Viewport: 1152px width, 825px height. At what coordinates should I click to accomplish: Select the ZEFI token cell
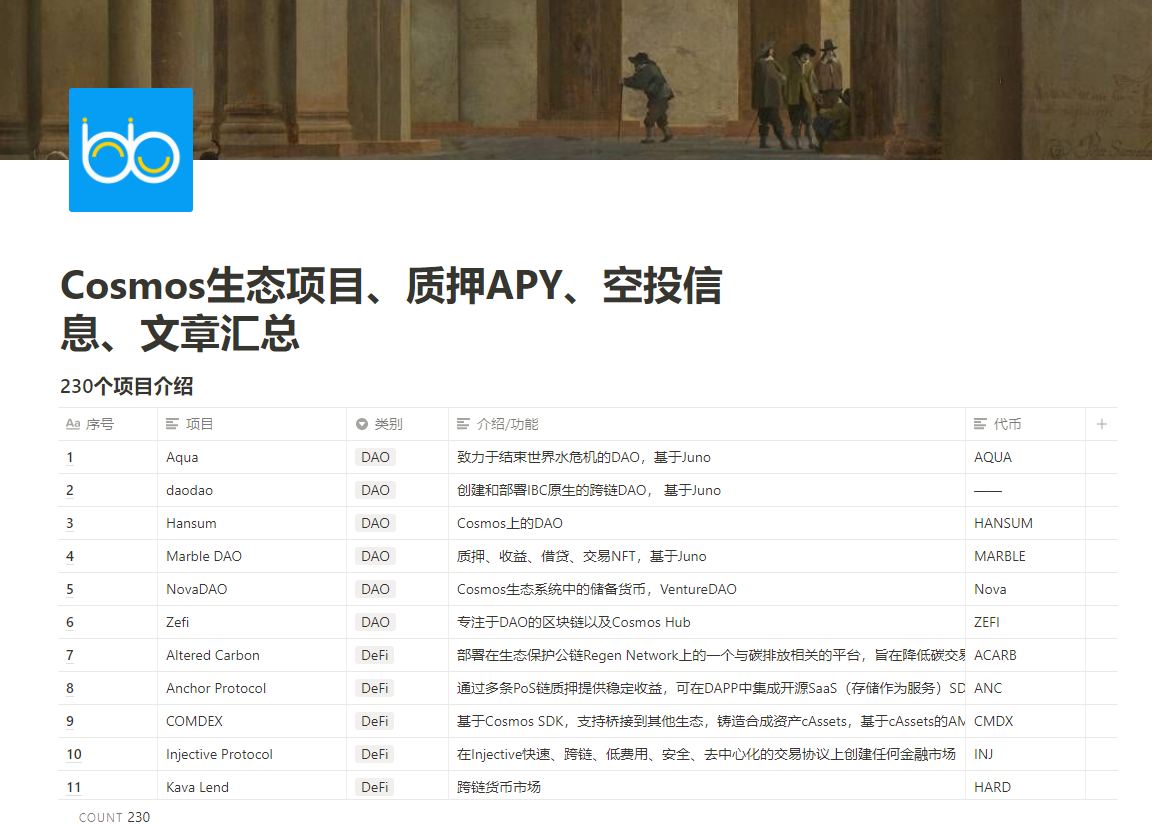pyautogui.click(x=1026, y=622)
